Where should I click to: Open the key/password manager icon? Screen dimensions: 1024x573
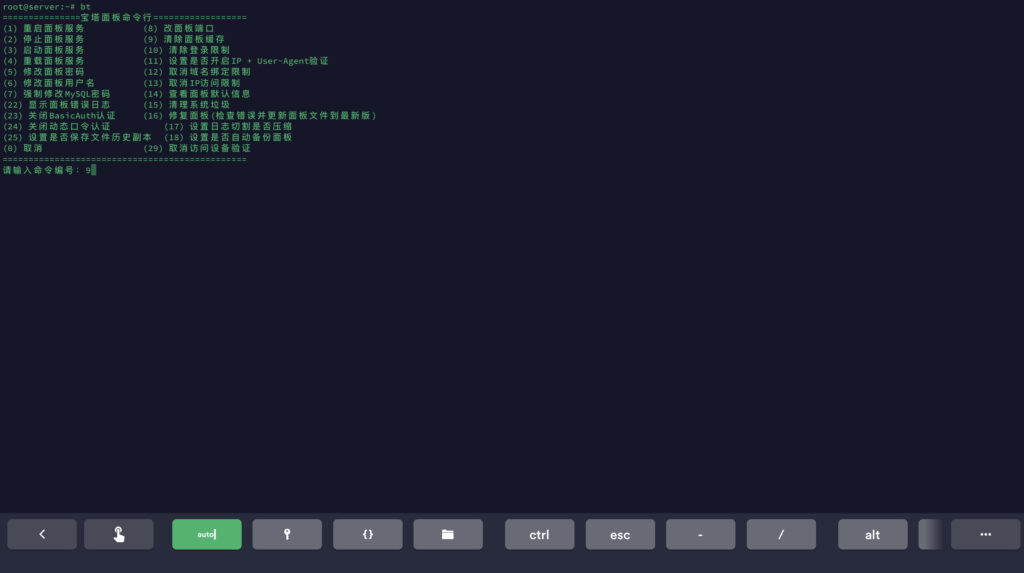click(x=287, y=534)
